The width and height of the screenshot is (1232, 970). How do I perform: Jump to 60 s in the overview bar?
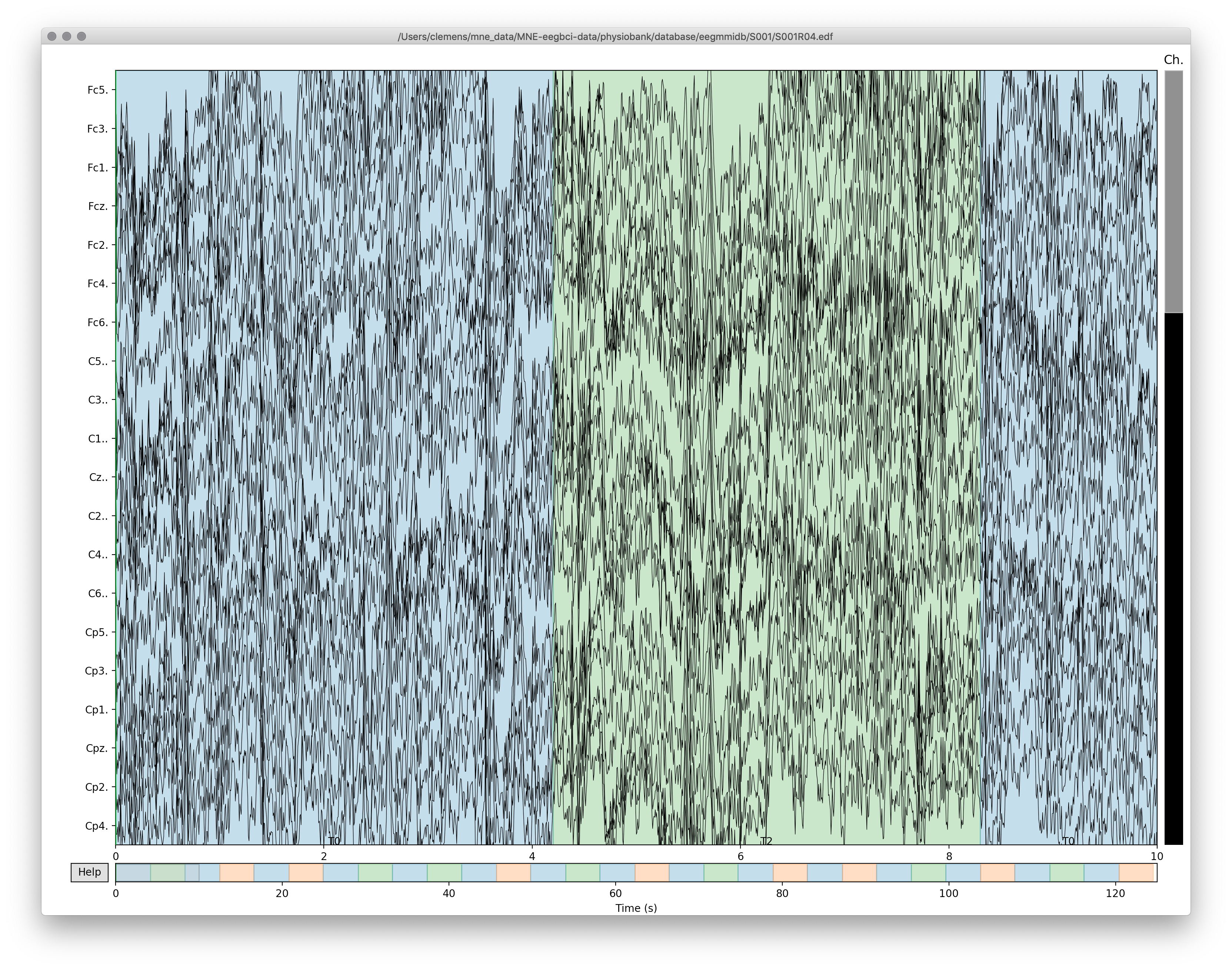point(615,872)
